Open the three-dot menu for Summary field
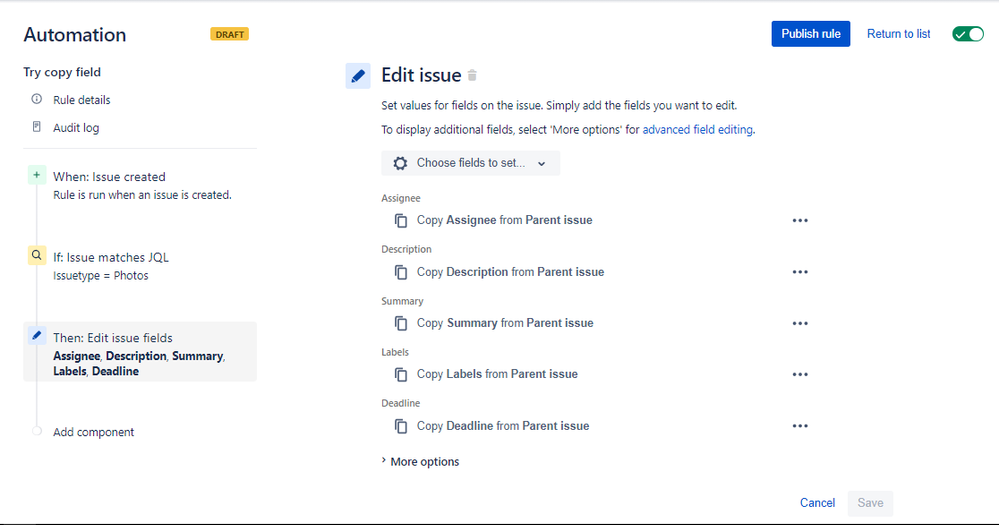Screen dimensions: 999x525 coord(800,324)
